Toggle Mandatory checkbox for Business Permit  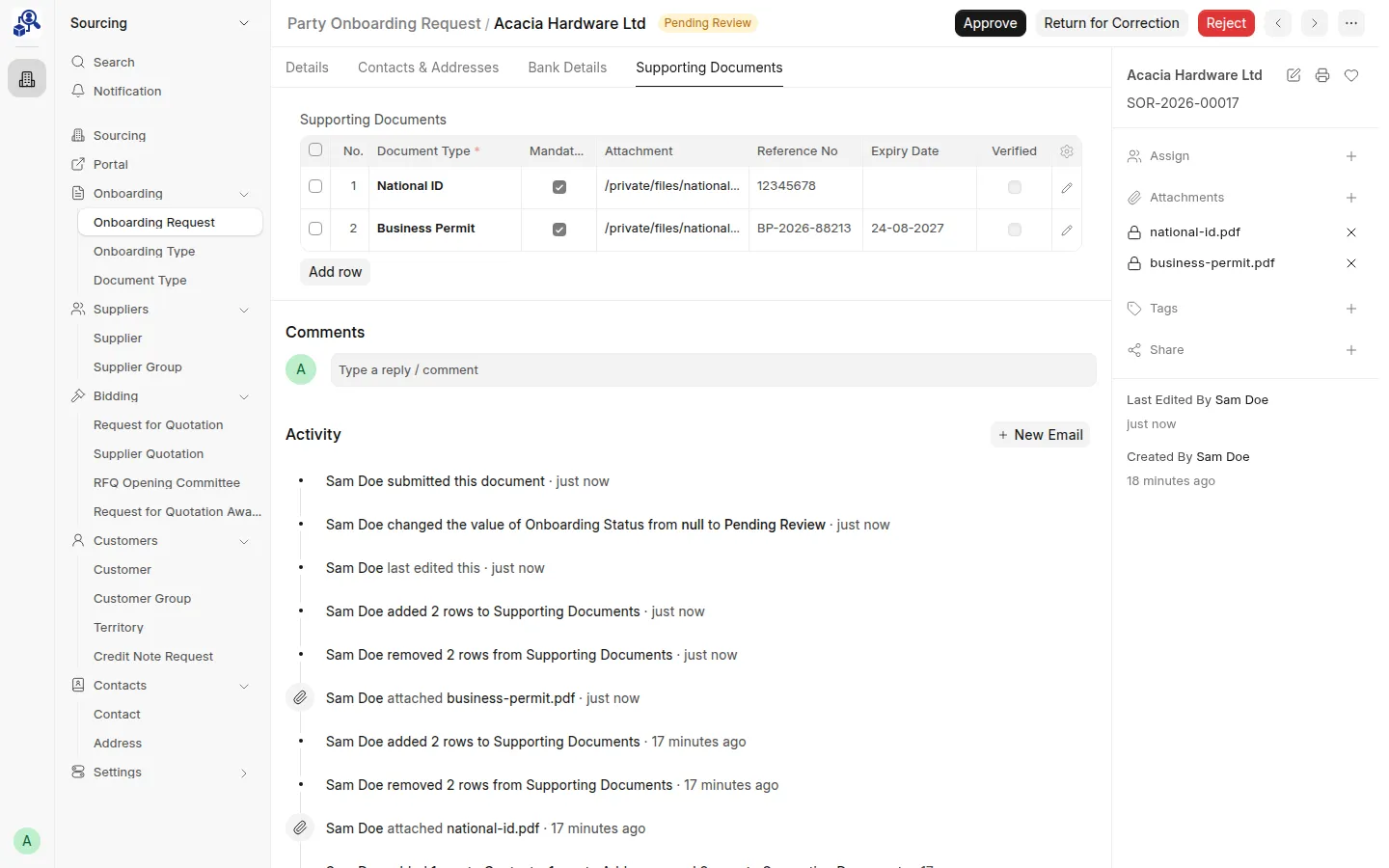pyautogui.click(x=559, y=230)
